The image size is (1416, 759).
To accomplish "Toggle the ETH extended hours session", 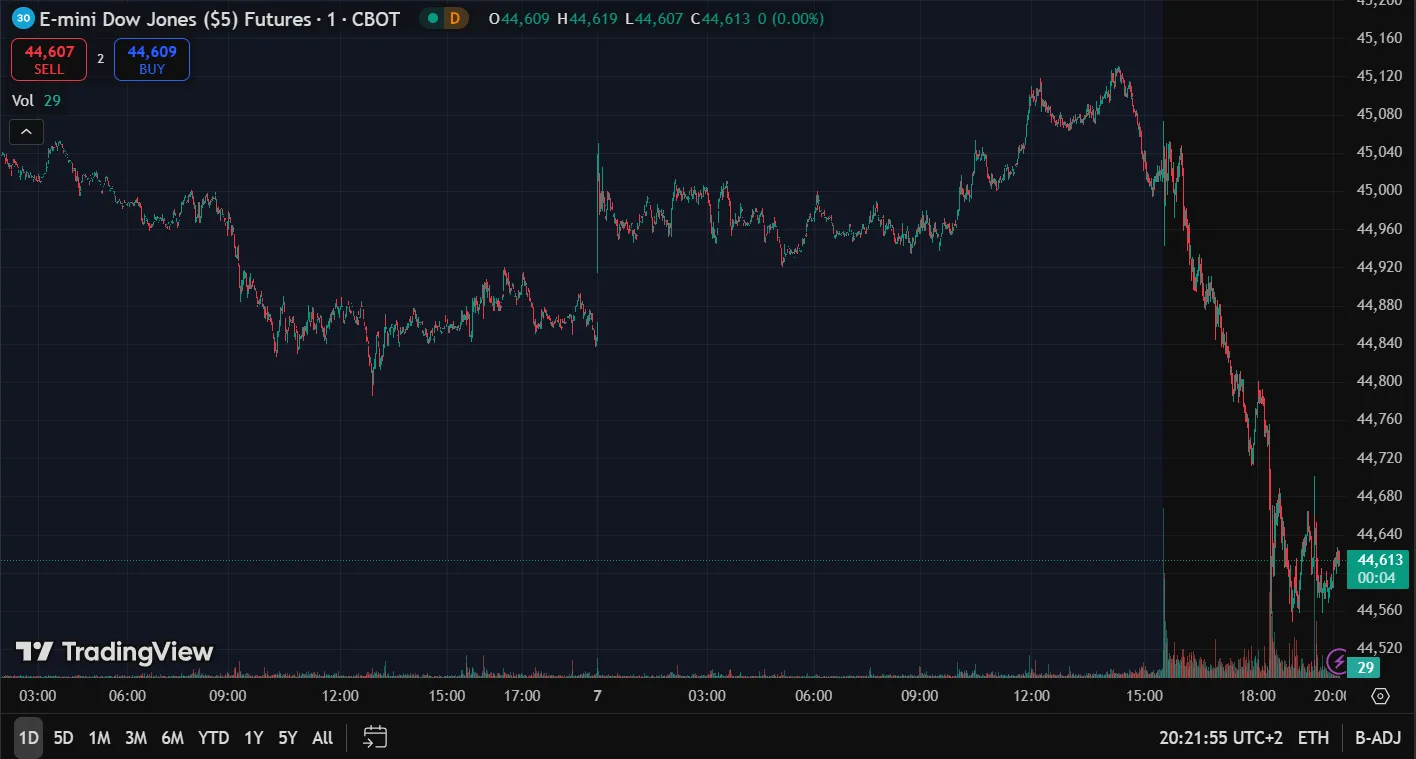I will (x=1313, y=738).
